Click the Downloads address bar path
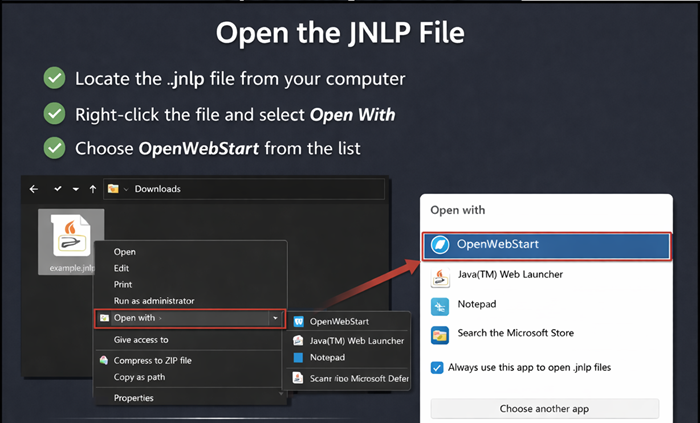This screenshot has width=700, height=423. [x=244, y=189]
